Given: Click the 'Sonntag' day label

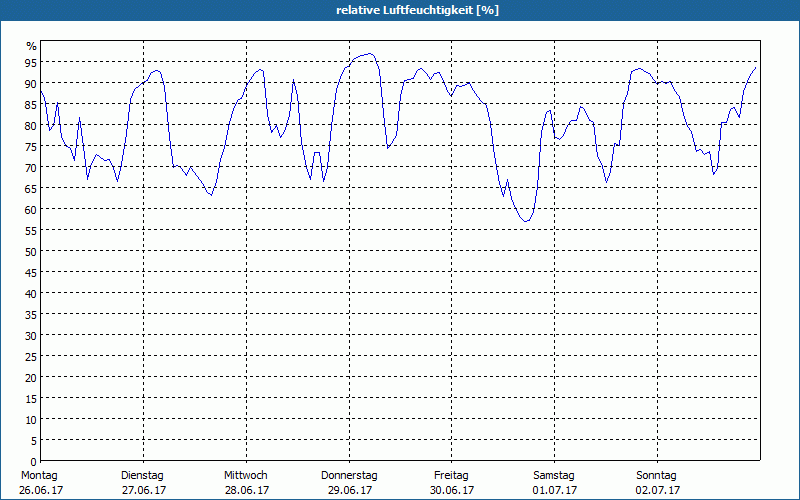Looking at the screenshot, I should (657, 475).
